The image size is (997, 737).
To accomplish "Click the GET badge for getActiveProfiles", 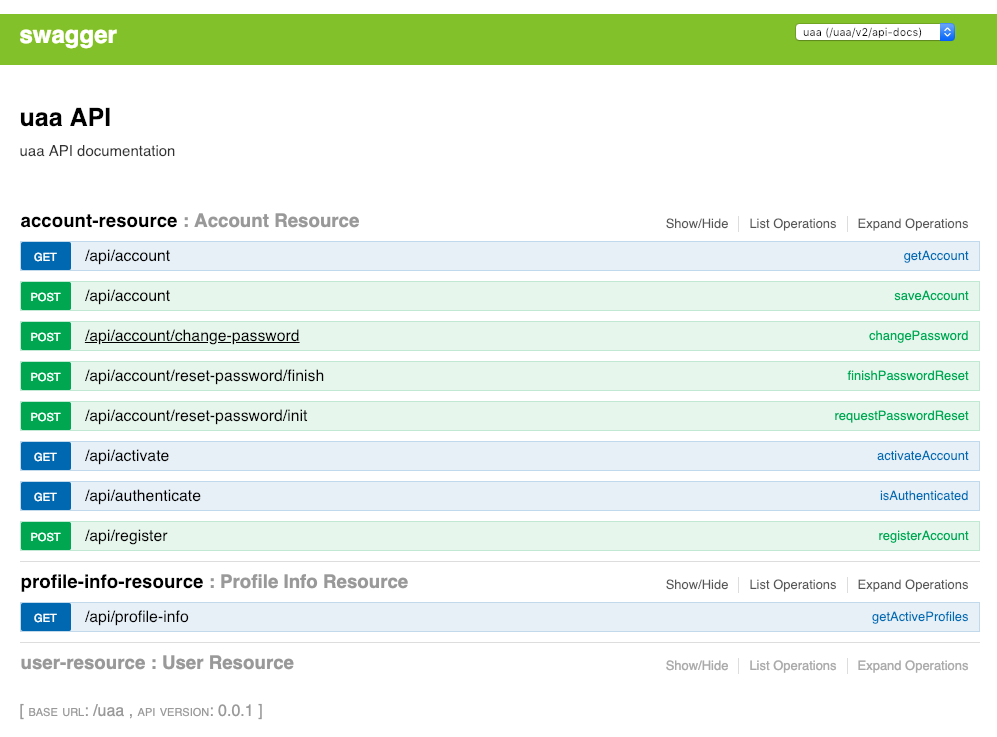I will (45, 617).
